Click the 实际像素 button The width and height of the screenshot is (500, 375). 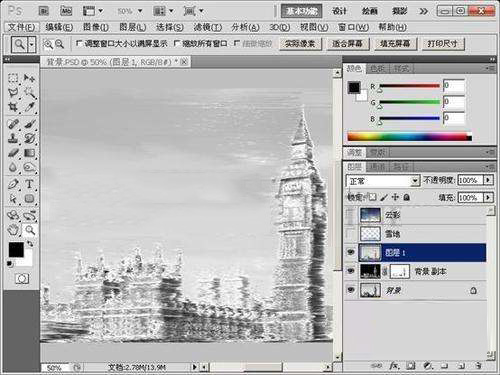click(x=300, y=44)
